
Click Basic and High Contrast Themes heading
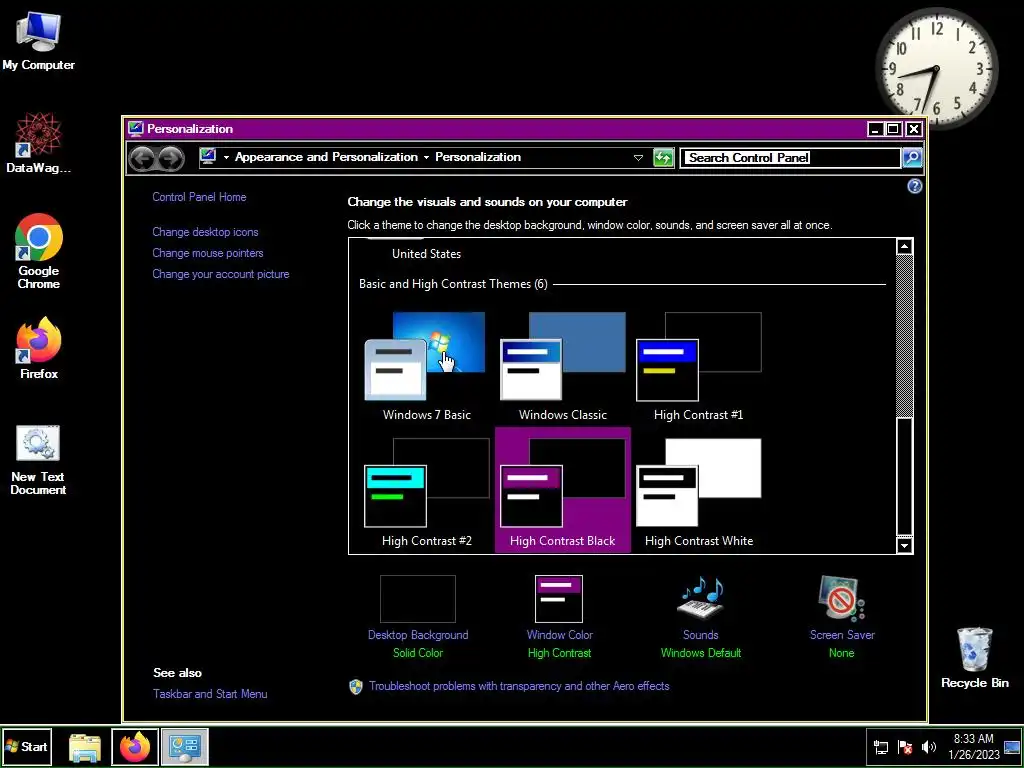(x=453, y=284)
